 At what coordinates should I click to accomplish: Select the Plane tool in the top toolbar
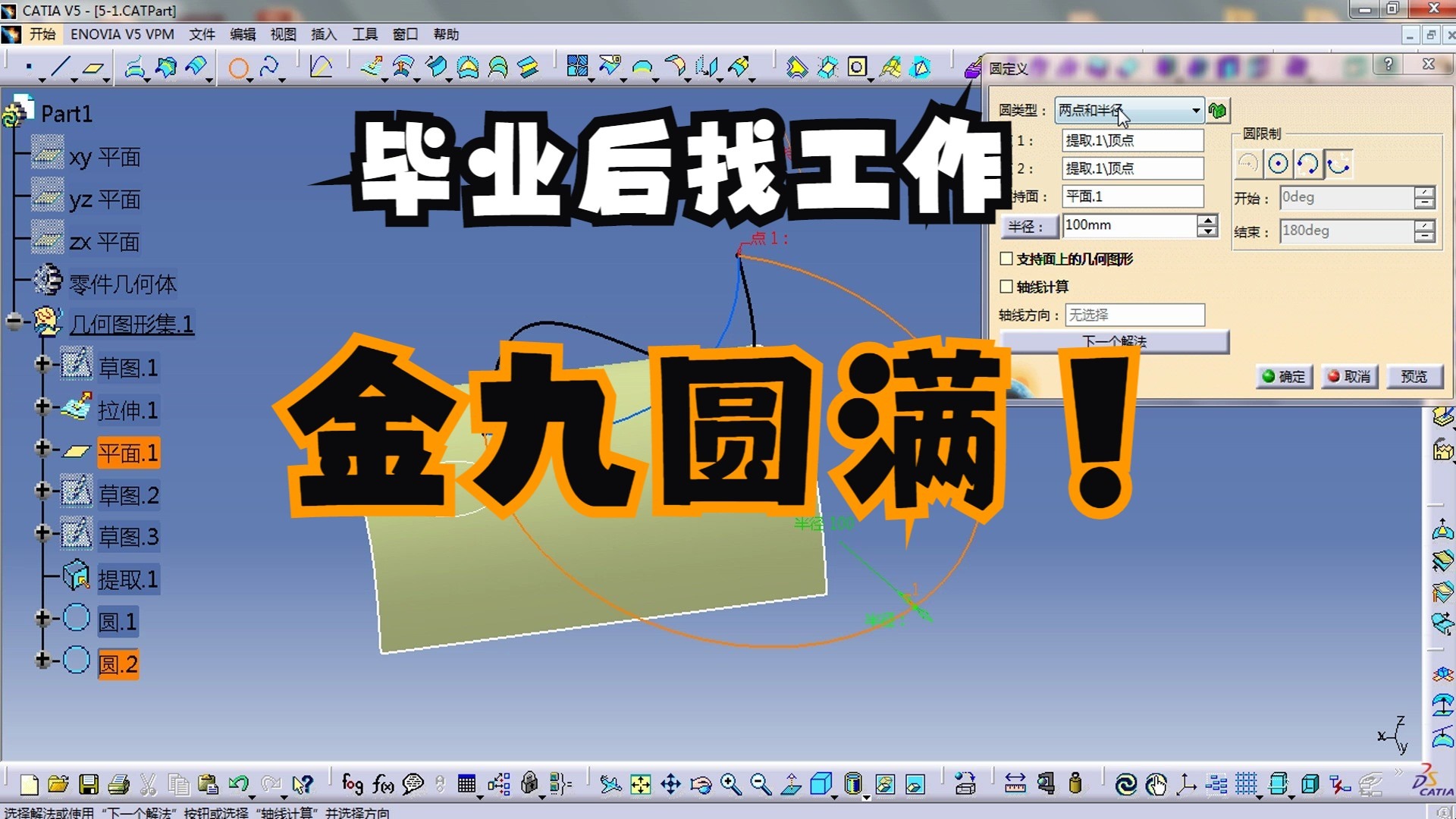93,66
